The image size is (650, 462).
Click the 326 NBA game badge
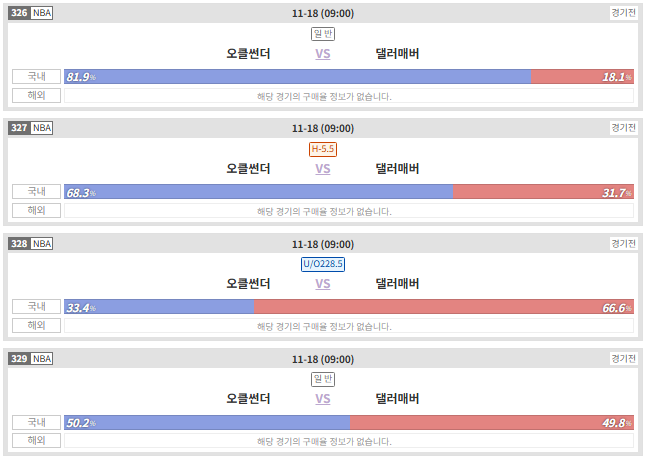(x=31, y=13)
